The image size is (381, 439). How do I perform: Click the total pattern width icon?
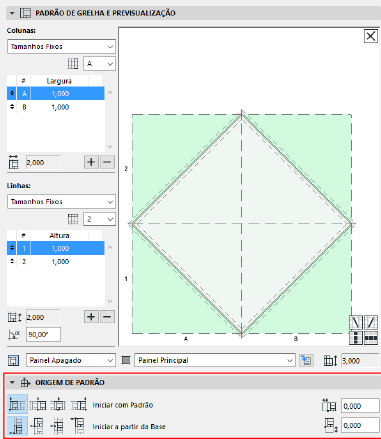click(13, 162)
